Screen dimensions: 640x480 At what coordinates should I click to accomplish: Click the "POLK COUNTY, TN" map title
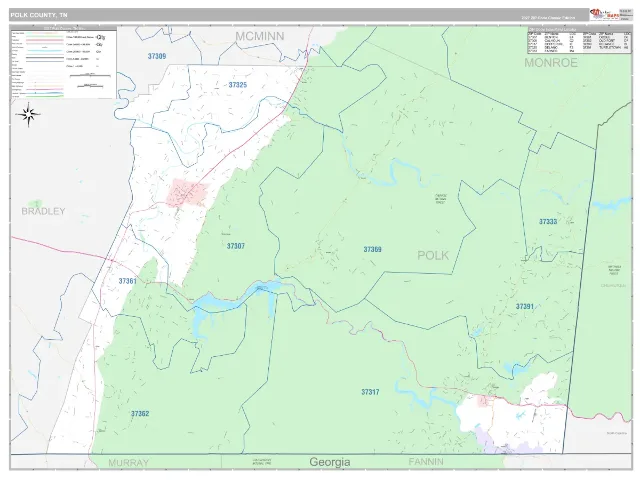[x=39, y=15]
